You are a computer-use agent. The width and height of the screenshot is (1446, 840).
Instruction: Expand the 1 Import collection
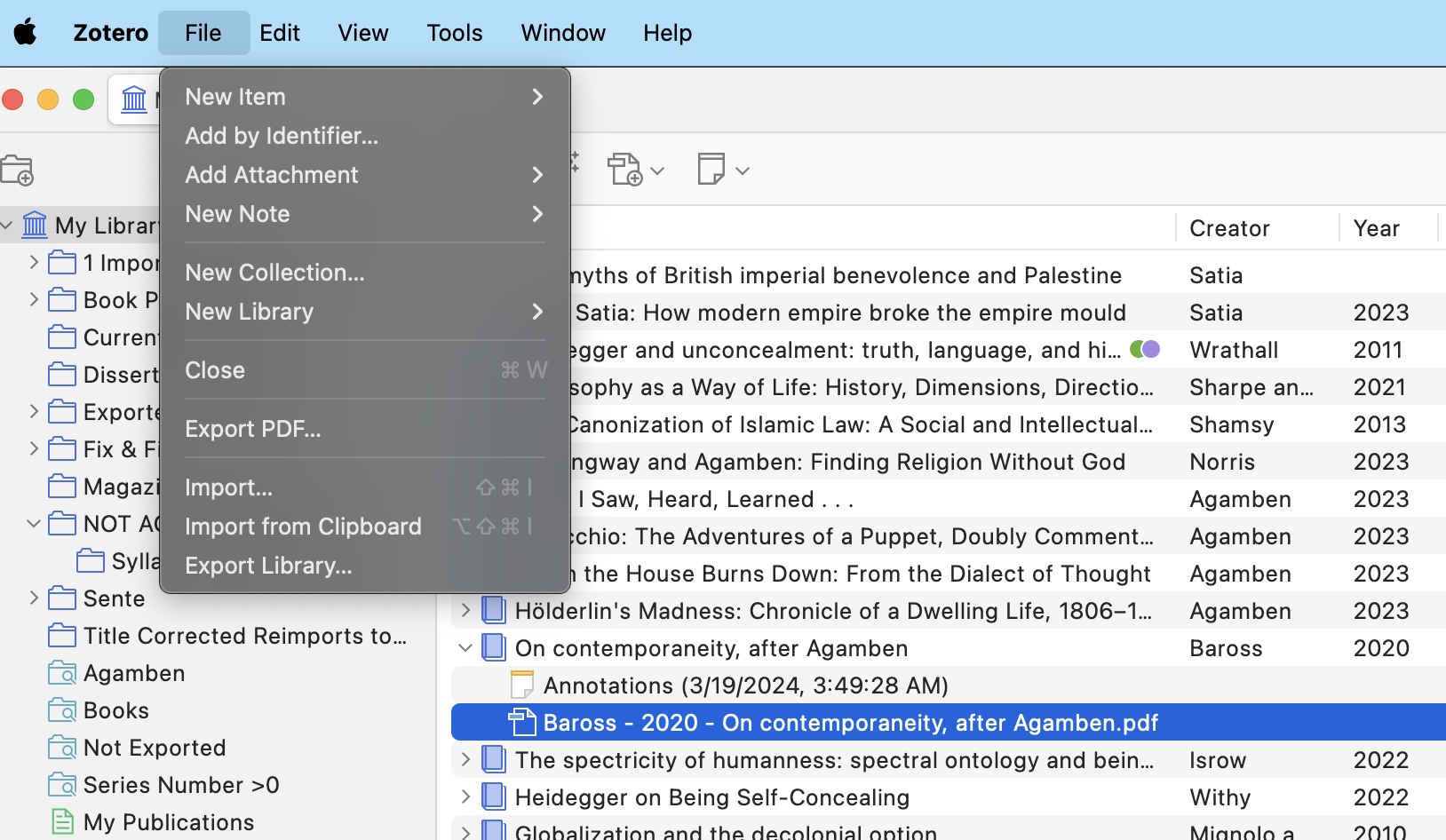(34, 262)
